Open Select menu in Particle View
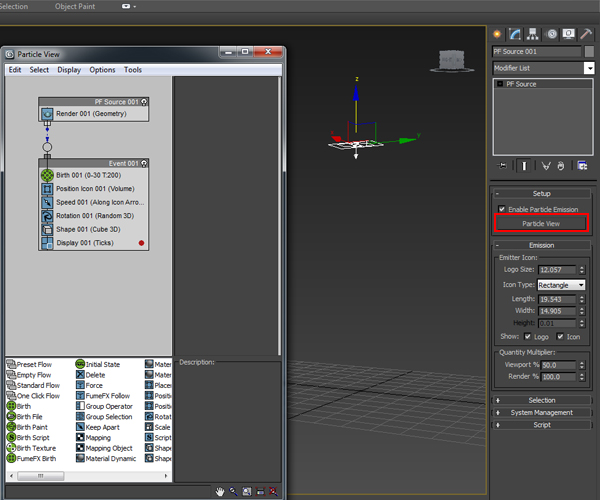600x500 pixels. tap(39, 70)
